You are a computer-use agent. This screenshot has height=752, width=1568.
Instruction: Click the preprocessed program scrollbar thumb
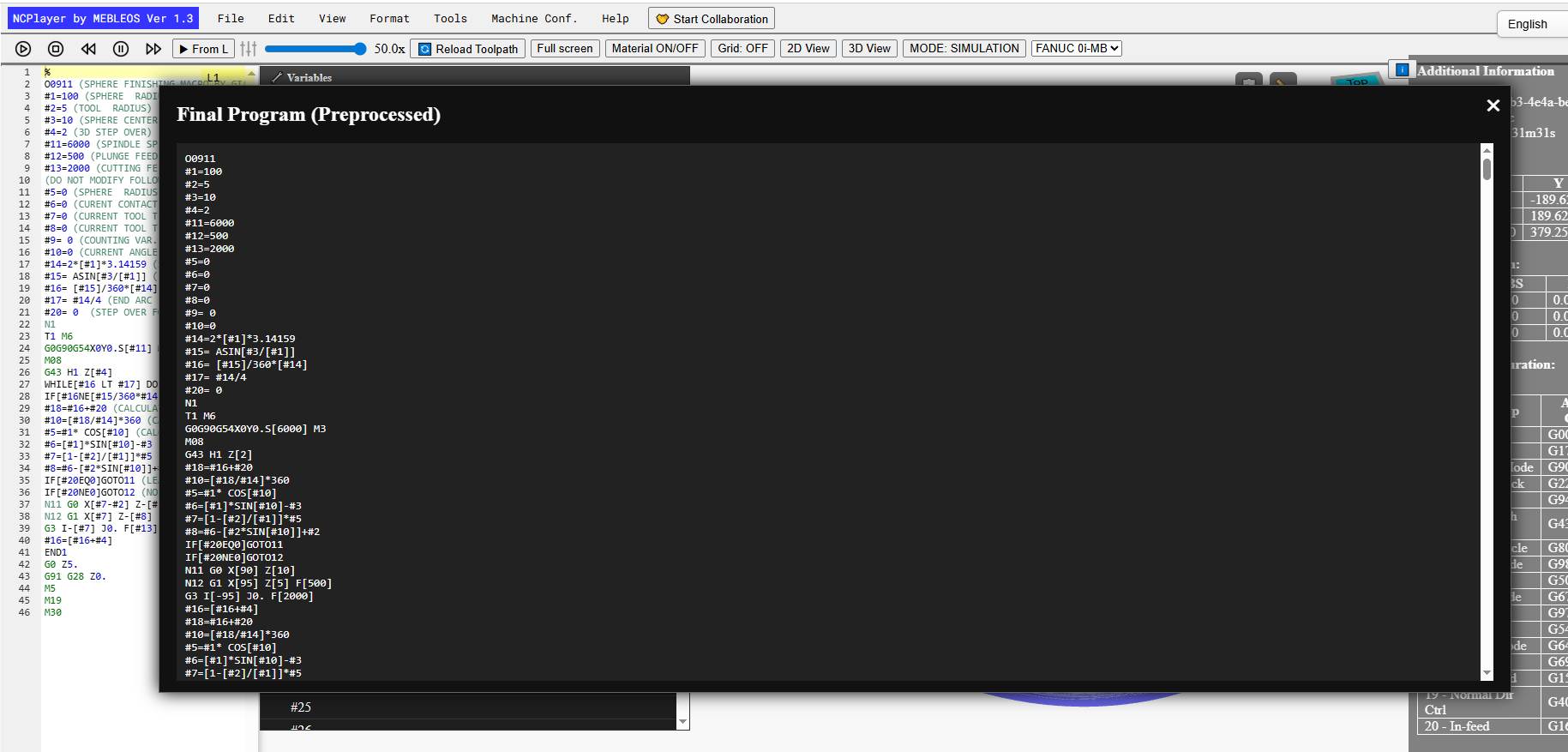pyautogui.click(x=1487, y=168)
